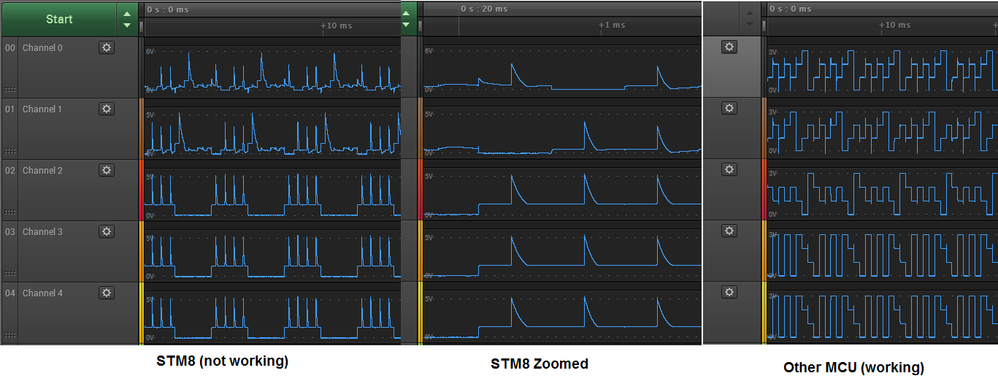The width and height of the screenshot is (998, 381).
Task: Click the up/down arrows of STM8 Zoomed panel
Action: (408, 18)
